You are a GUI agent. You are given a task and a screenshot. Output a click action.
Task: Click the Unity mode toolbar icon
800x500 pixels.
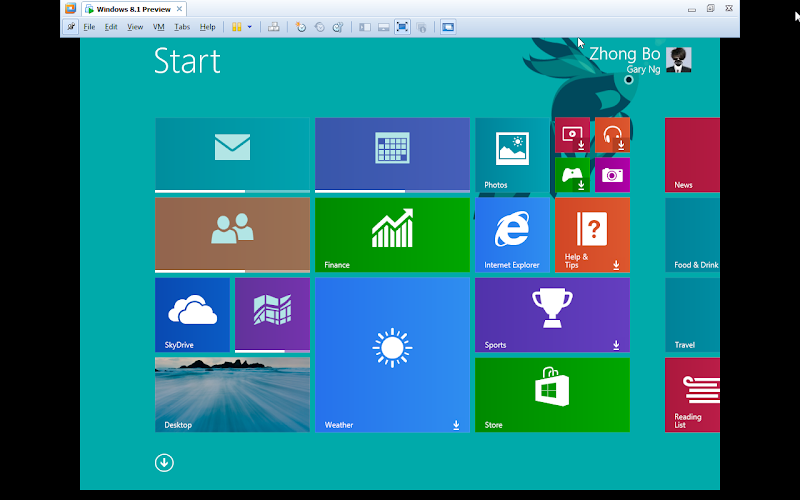click(x=421, y=27)
